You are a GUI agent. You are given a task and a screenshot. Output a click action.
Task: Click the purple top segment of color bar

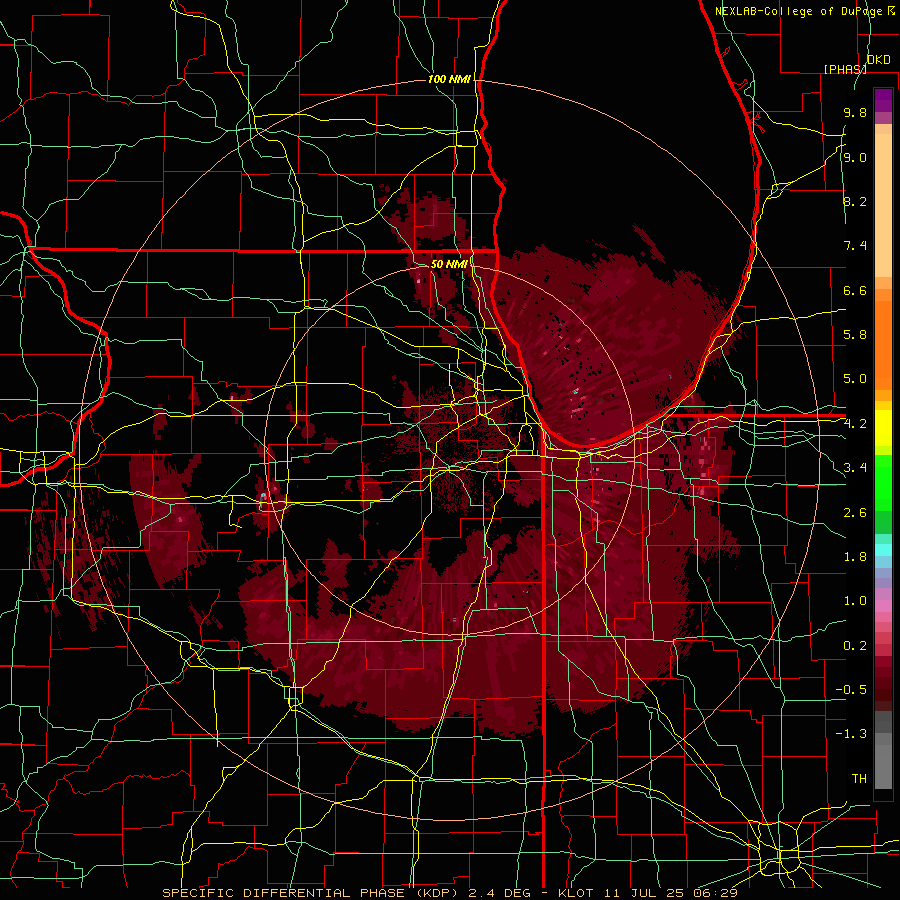click(x=883, y=100)
